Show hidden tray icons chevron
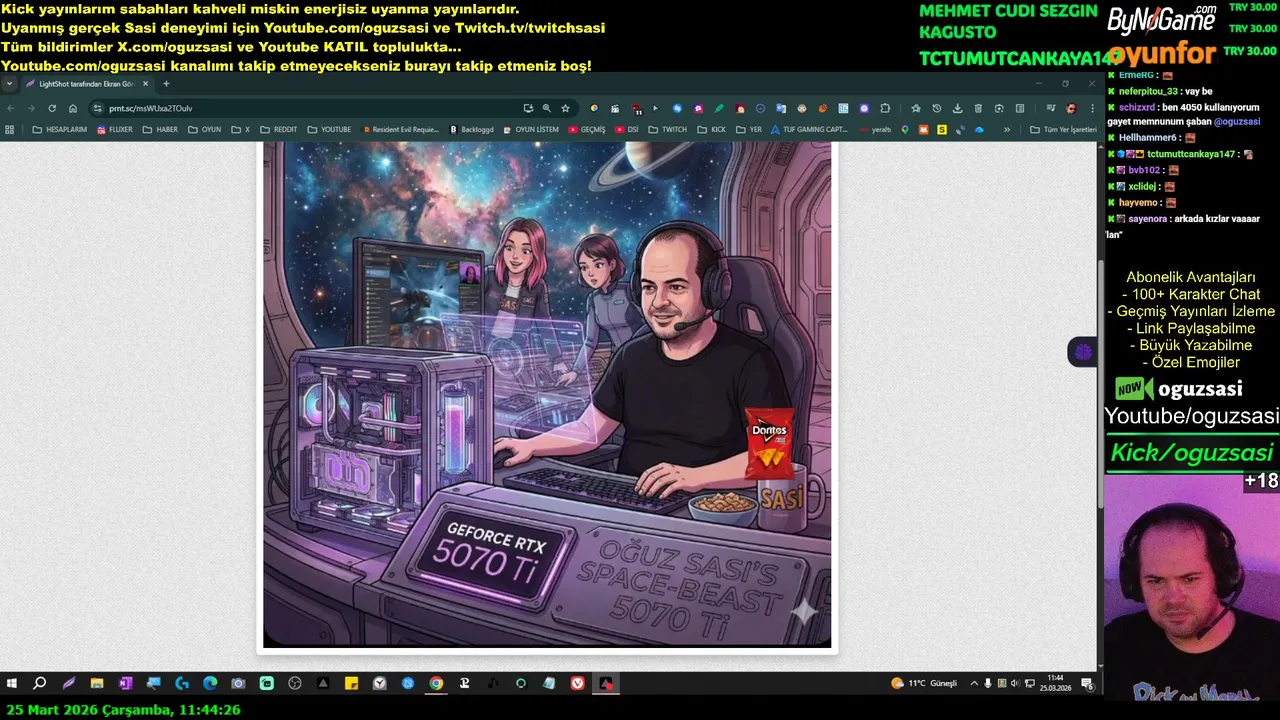Screen dimensions: 1280x720 975,683
